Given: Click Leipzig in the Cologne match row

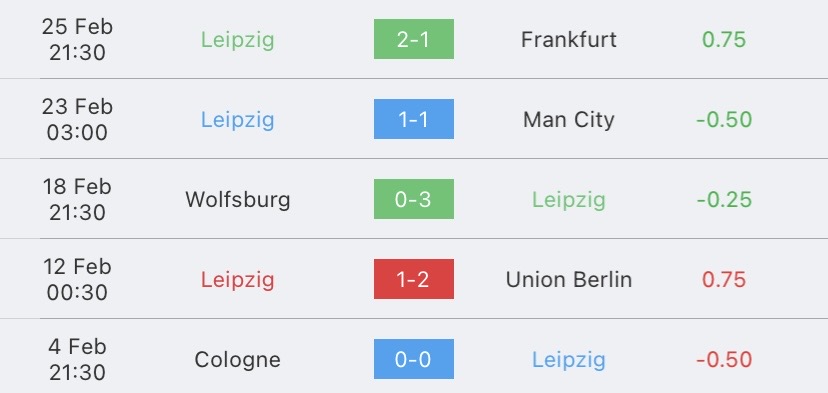Looking at the screenshot, I should (x=569, y=360).
